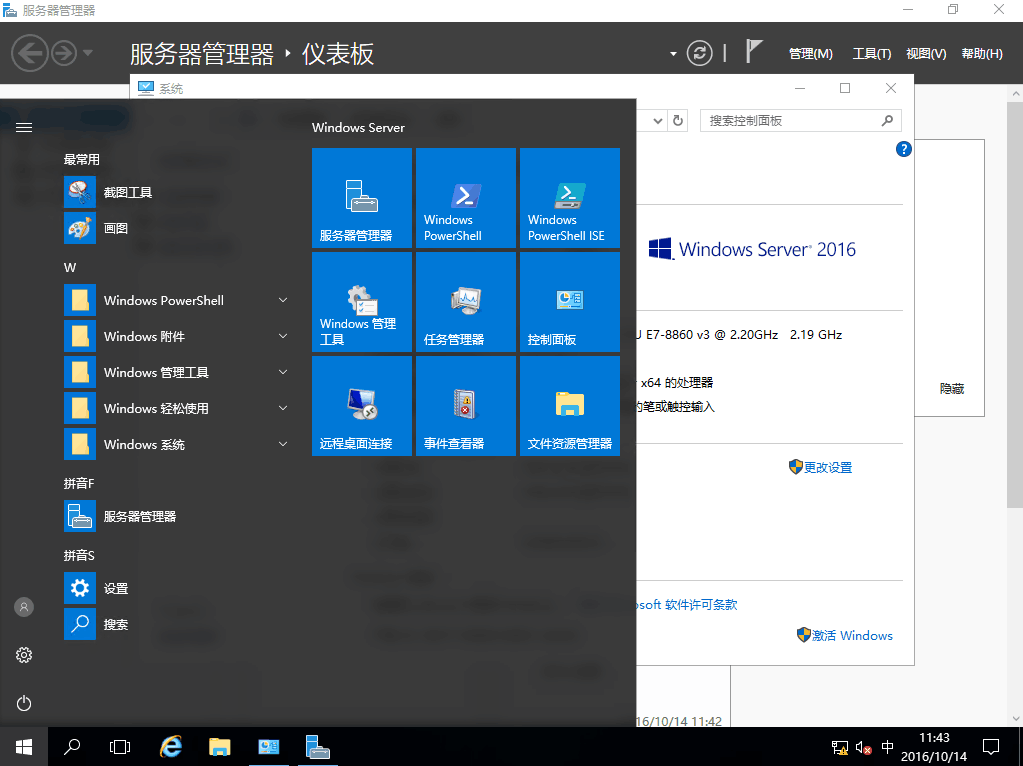1023x766 pixels.
Task: Switch to Server Manager taskbar icon
Action: (318, 747)
